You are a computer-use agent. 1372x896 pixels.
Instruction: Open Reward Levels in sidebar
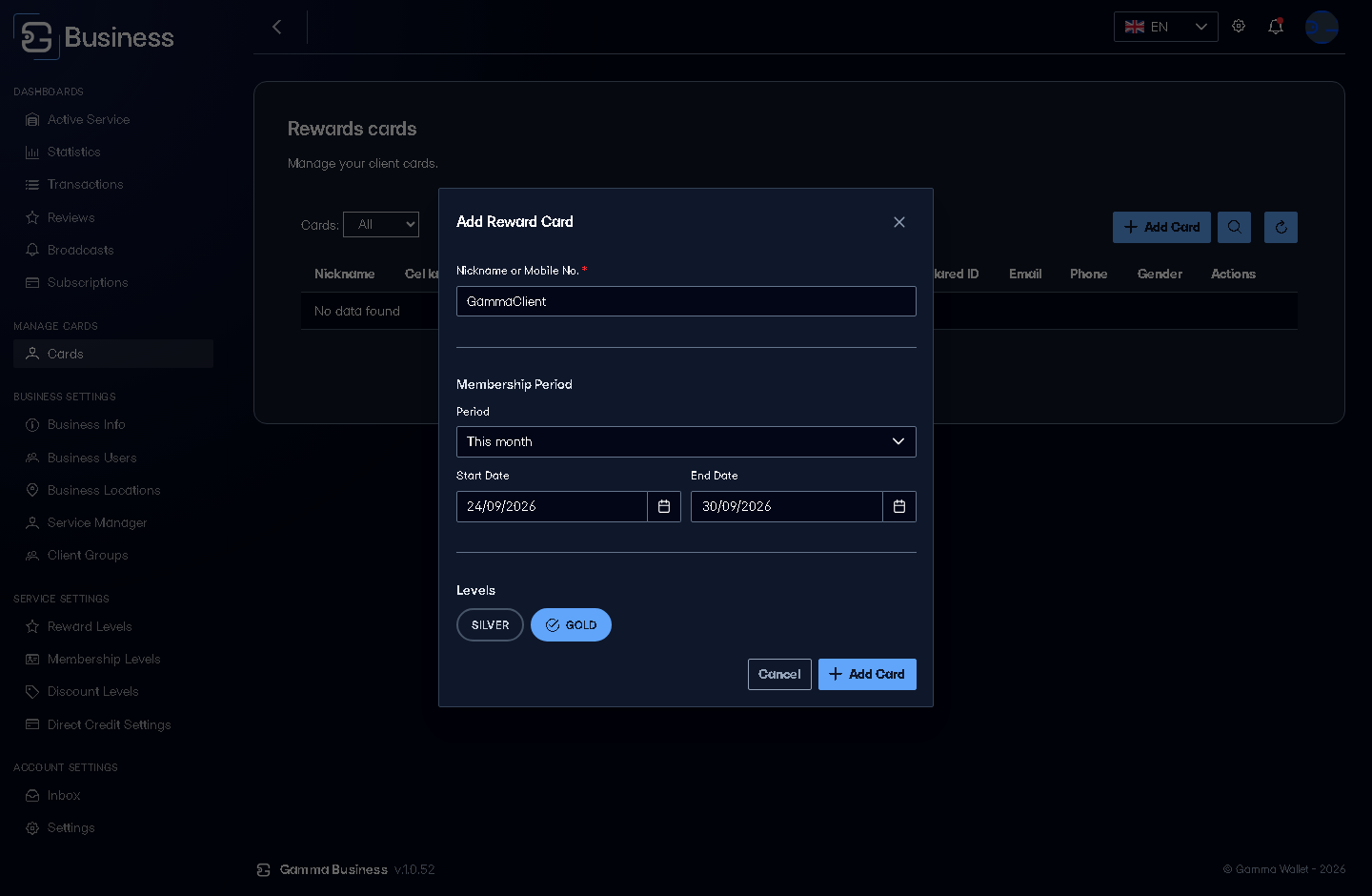click(113, 626)
